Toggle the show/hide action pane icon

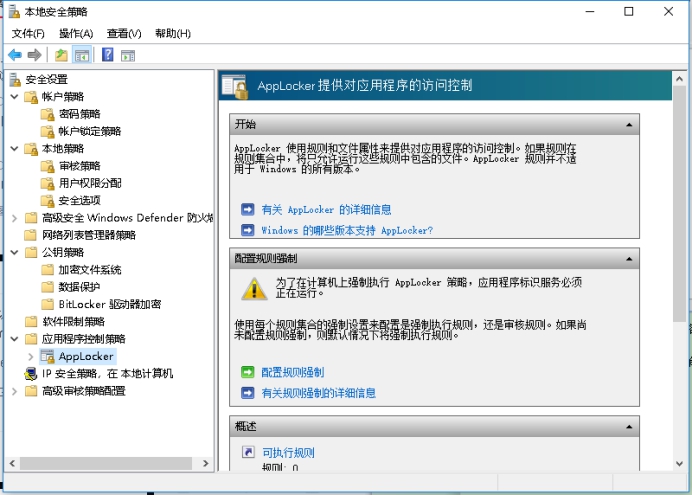click(x=128, y=56)
